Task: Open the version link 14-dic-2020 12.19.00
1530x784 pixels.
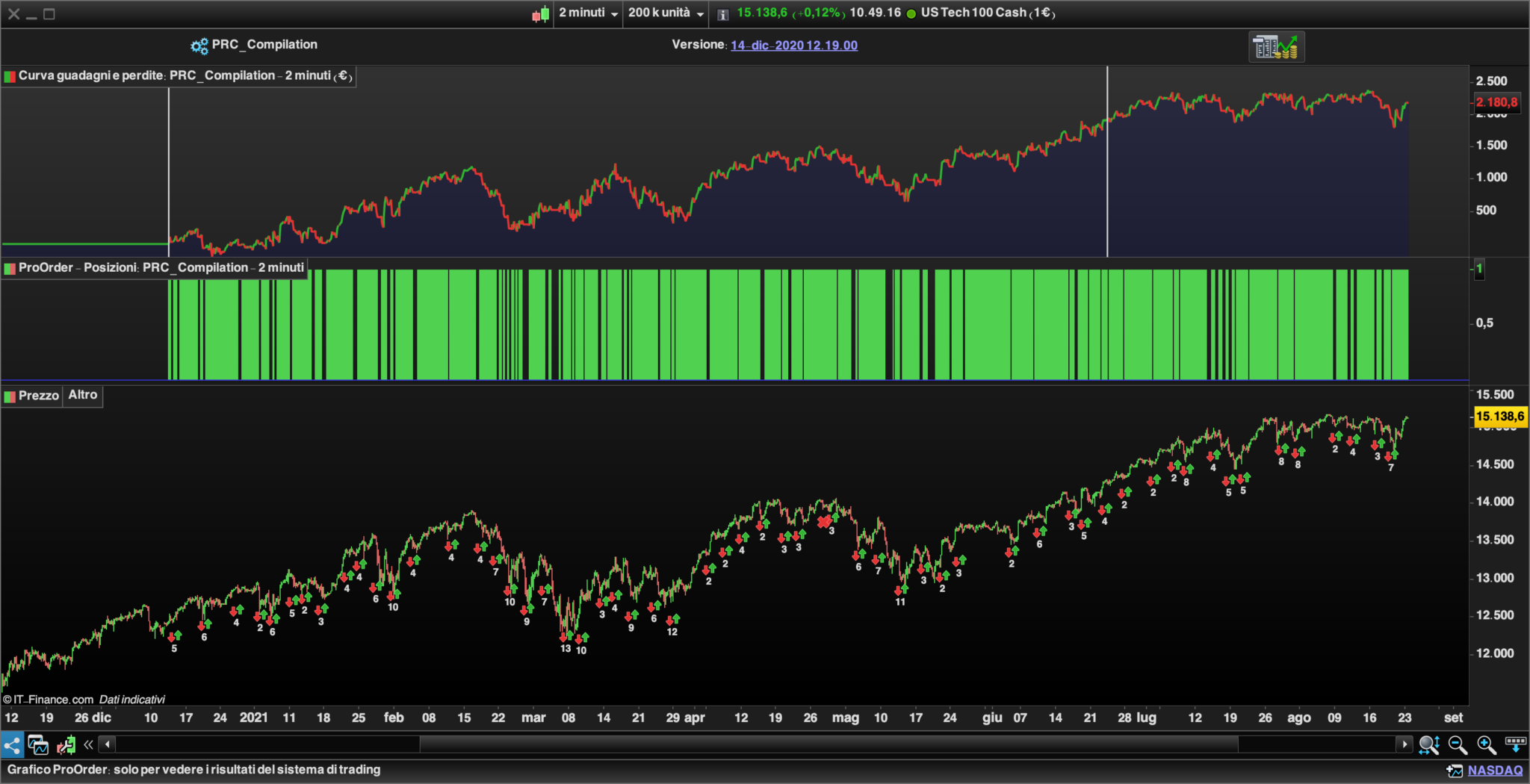Action: (x=793, y=46)
